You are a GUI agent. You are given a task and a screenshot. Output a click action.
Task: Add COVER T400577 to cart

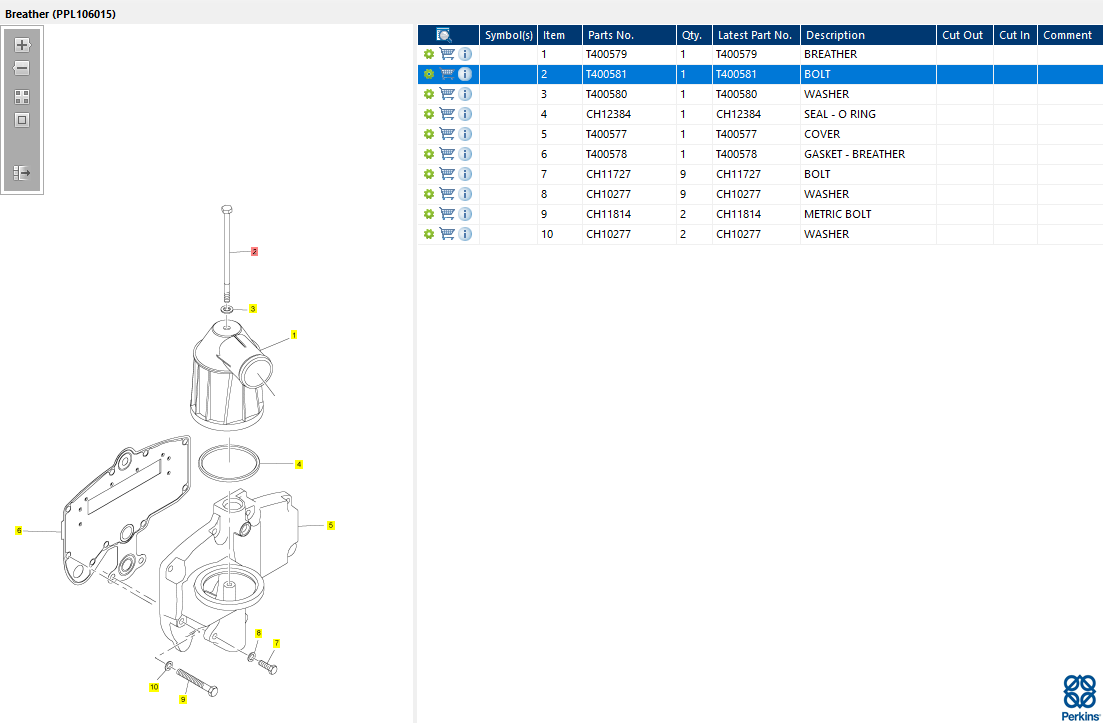[447, 134]
